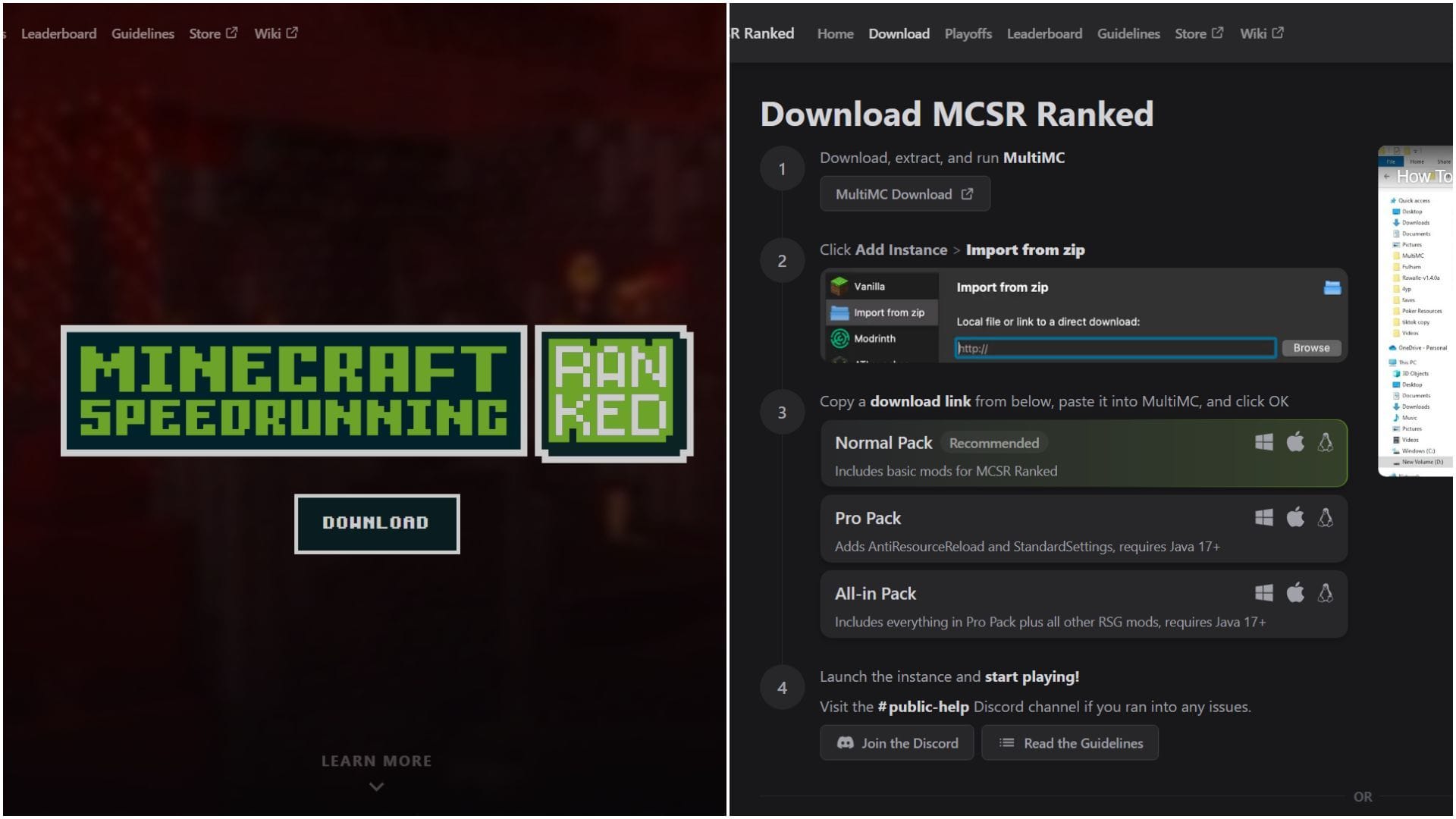The image size is (1456, 819).
Task: Open Leaderboard in the right page navigation
Action: 1044,33
